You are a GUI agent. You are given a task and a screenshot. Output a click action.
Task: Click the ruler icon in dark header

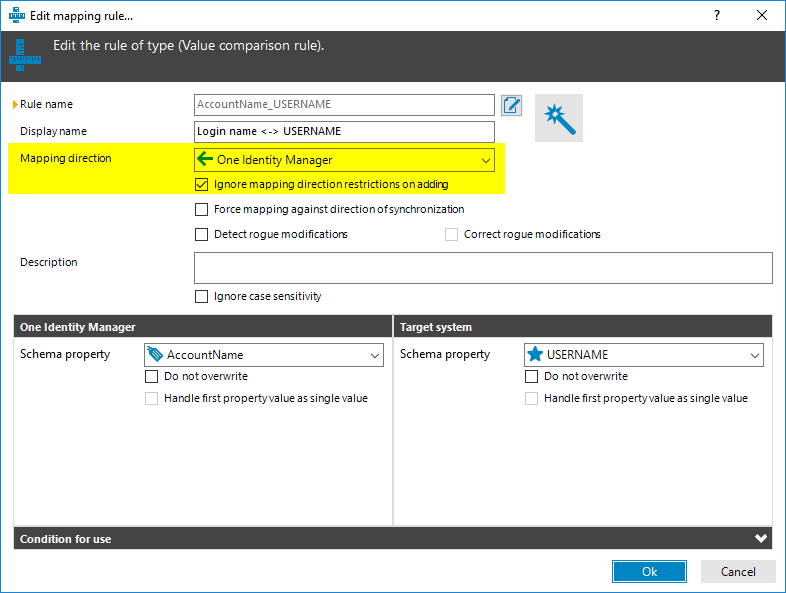(25, 55)
